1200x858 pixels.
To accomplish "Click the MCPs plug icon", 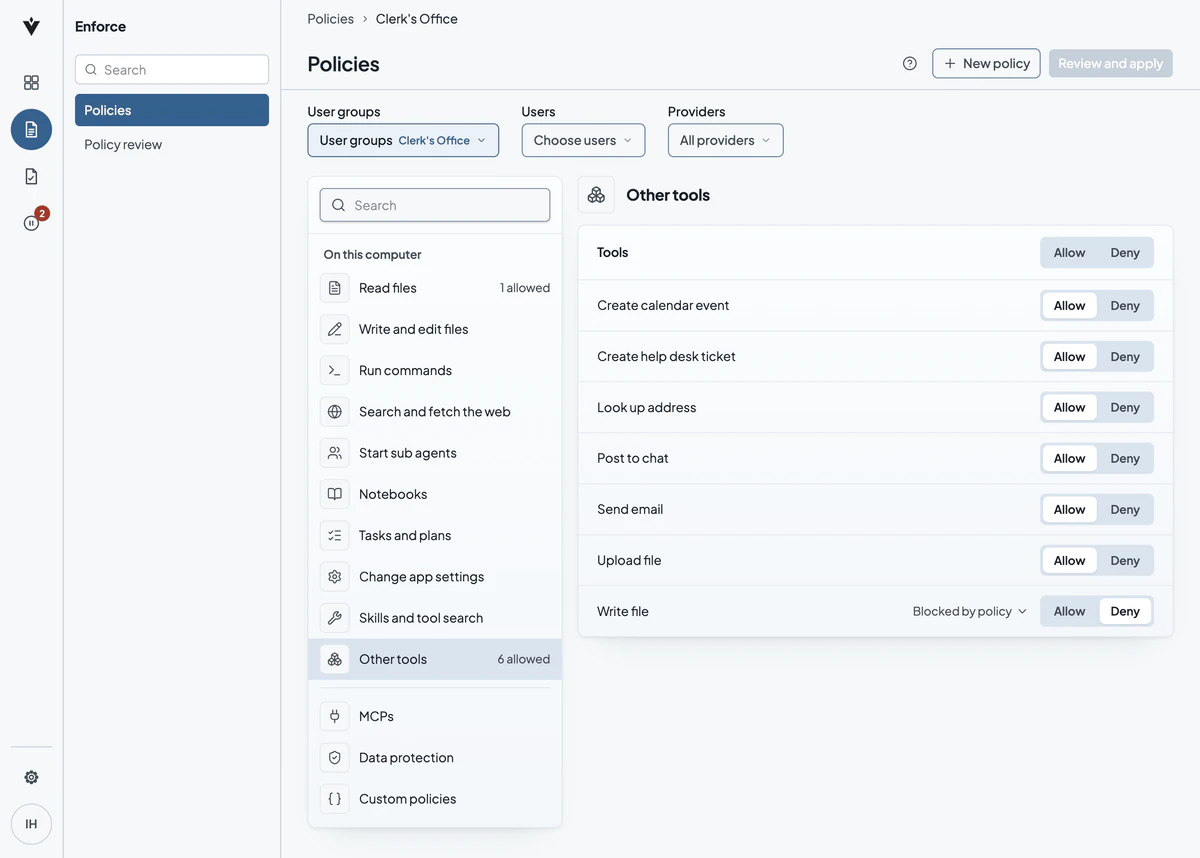I will click(335, 716).
